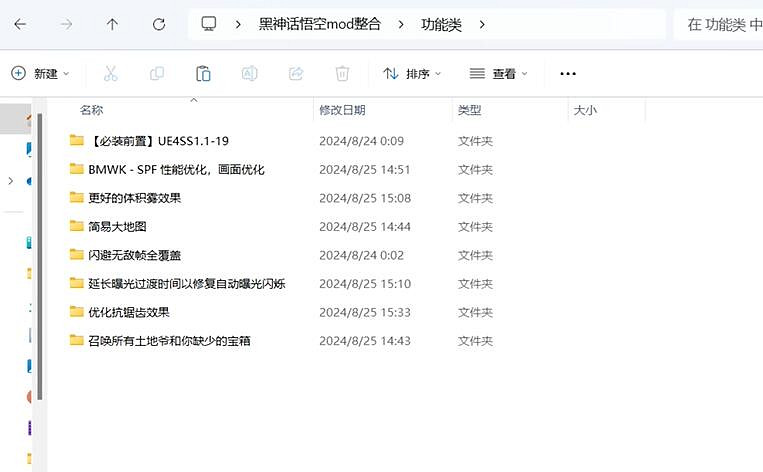This screenshot has height=472, width=763.
Task: Click the navigation pane vertical scrollbar
Action: (40, 256)
